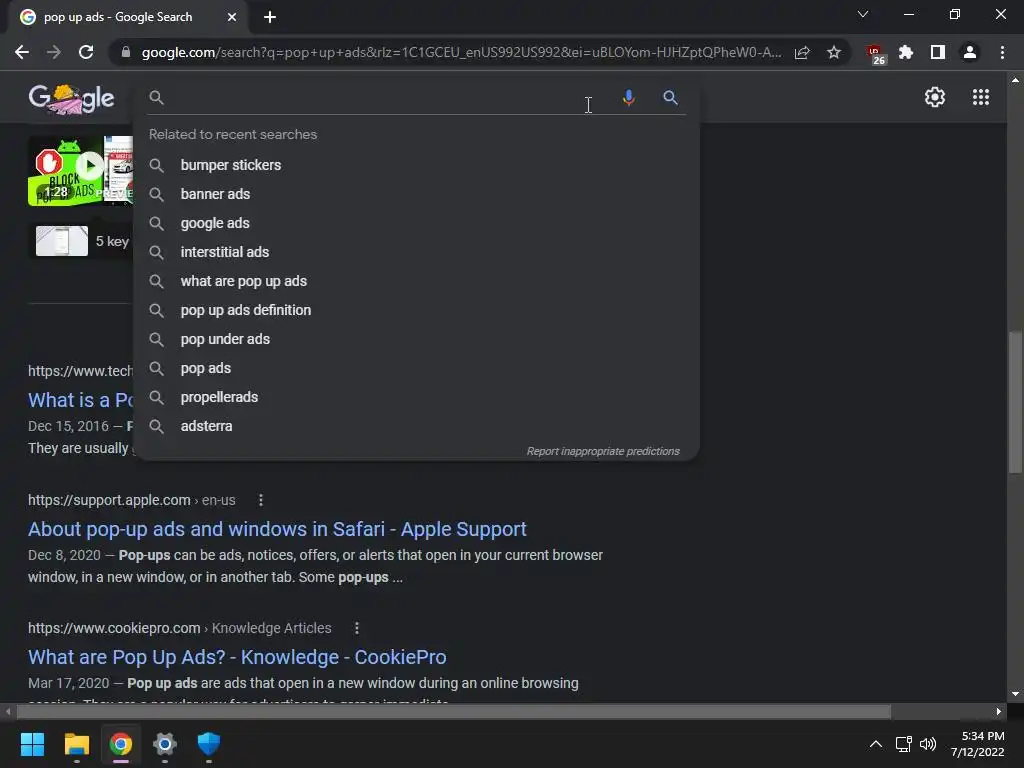
Task: Open the Chrome side panel
Action: coord(938,52)
